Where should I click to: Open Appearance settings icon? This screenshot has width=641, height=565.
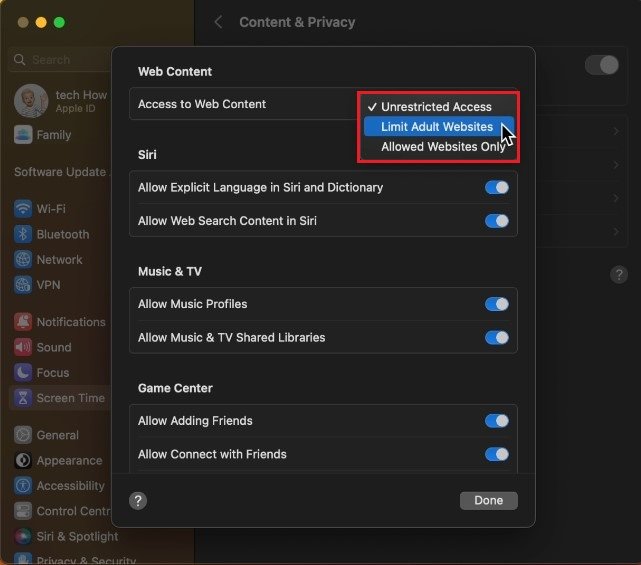point(23,460)
